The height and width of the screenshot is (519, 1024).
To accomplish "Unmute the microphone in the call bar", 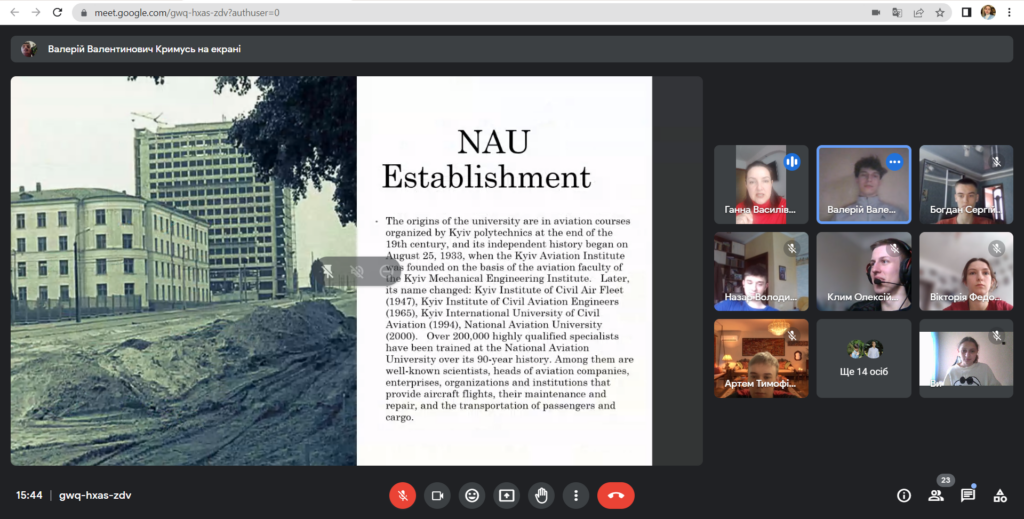I will point(402,495).
